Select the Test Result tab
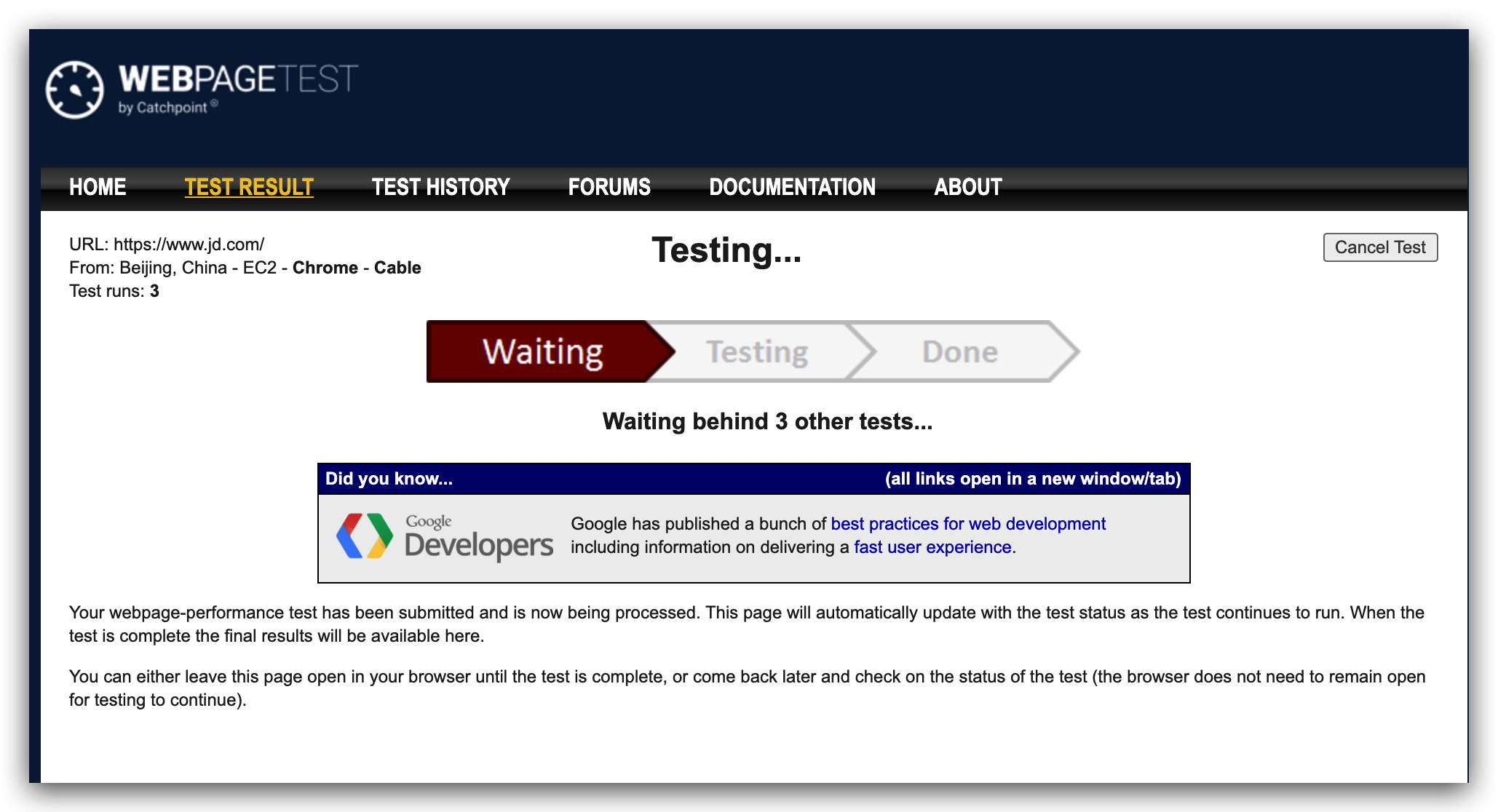Image resolution: width=1498 pixels, height=812 pixels. 249,187
